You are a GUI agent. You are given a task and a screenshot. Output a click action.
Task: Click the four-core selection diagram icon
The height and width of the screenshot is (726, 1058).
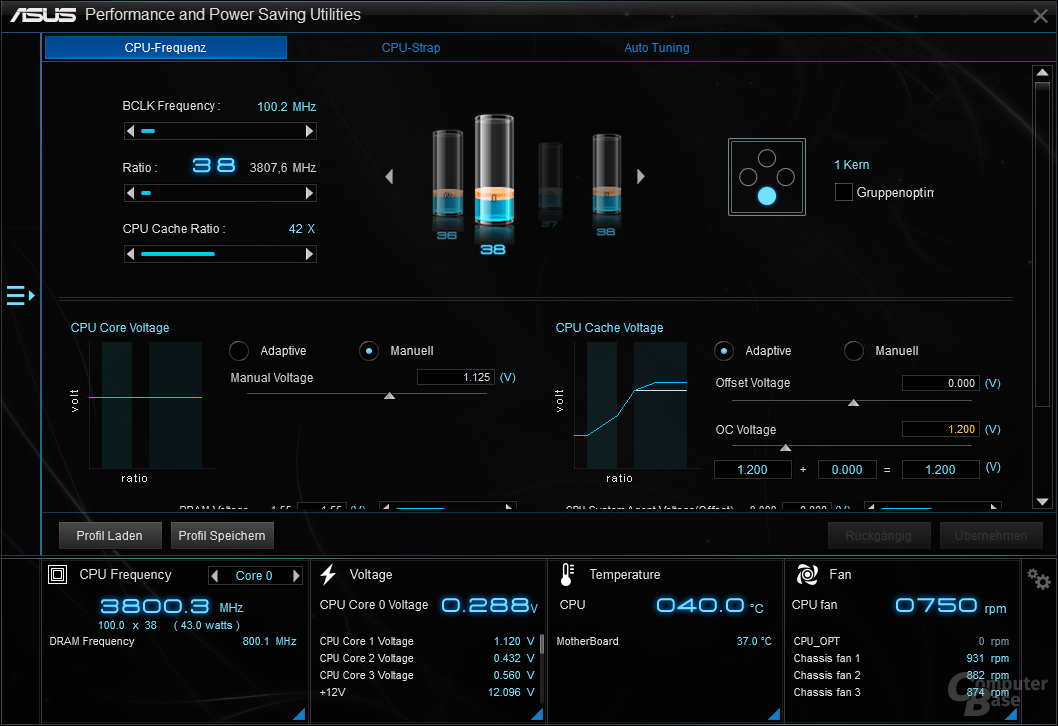766,177
